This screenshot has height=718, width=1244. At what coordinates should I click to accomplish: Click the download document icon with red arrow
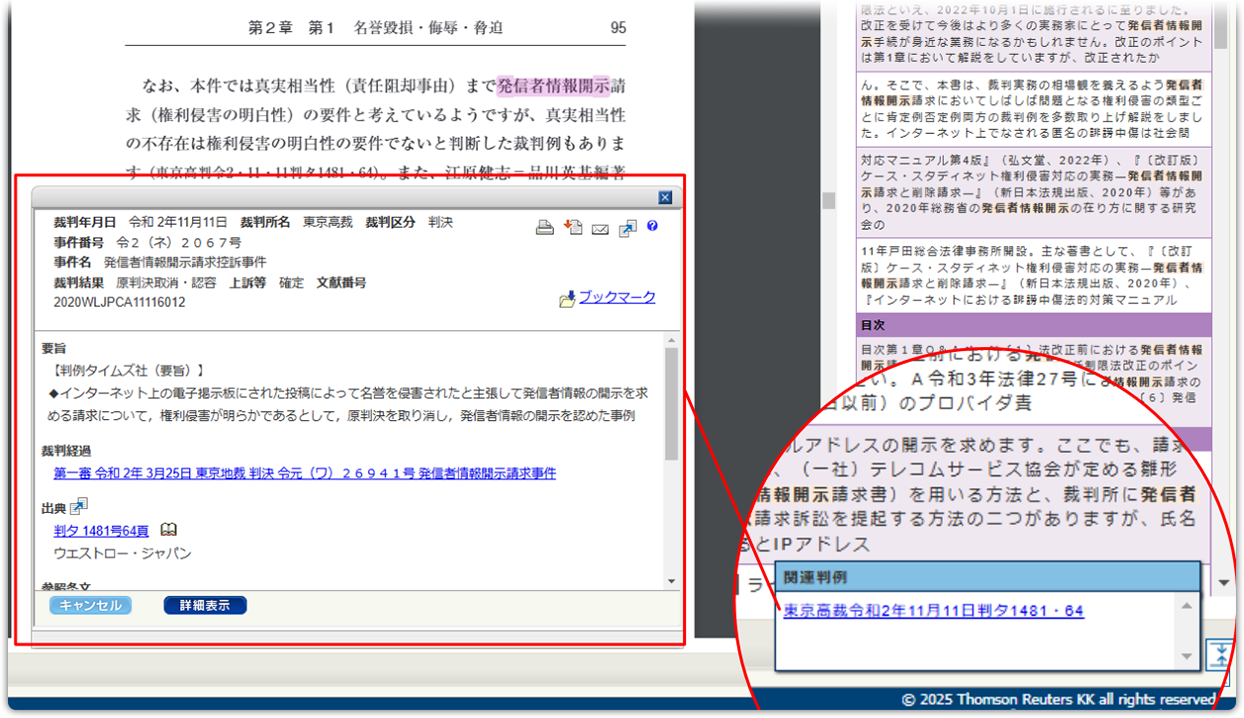(x=575, y=227)
